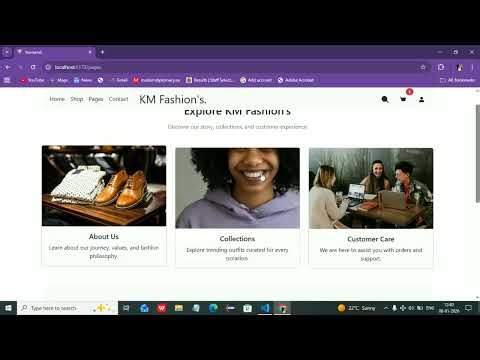Open the Shop nav menu

tap(77, 99)
